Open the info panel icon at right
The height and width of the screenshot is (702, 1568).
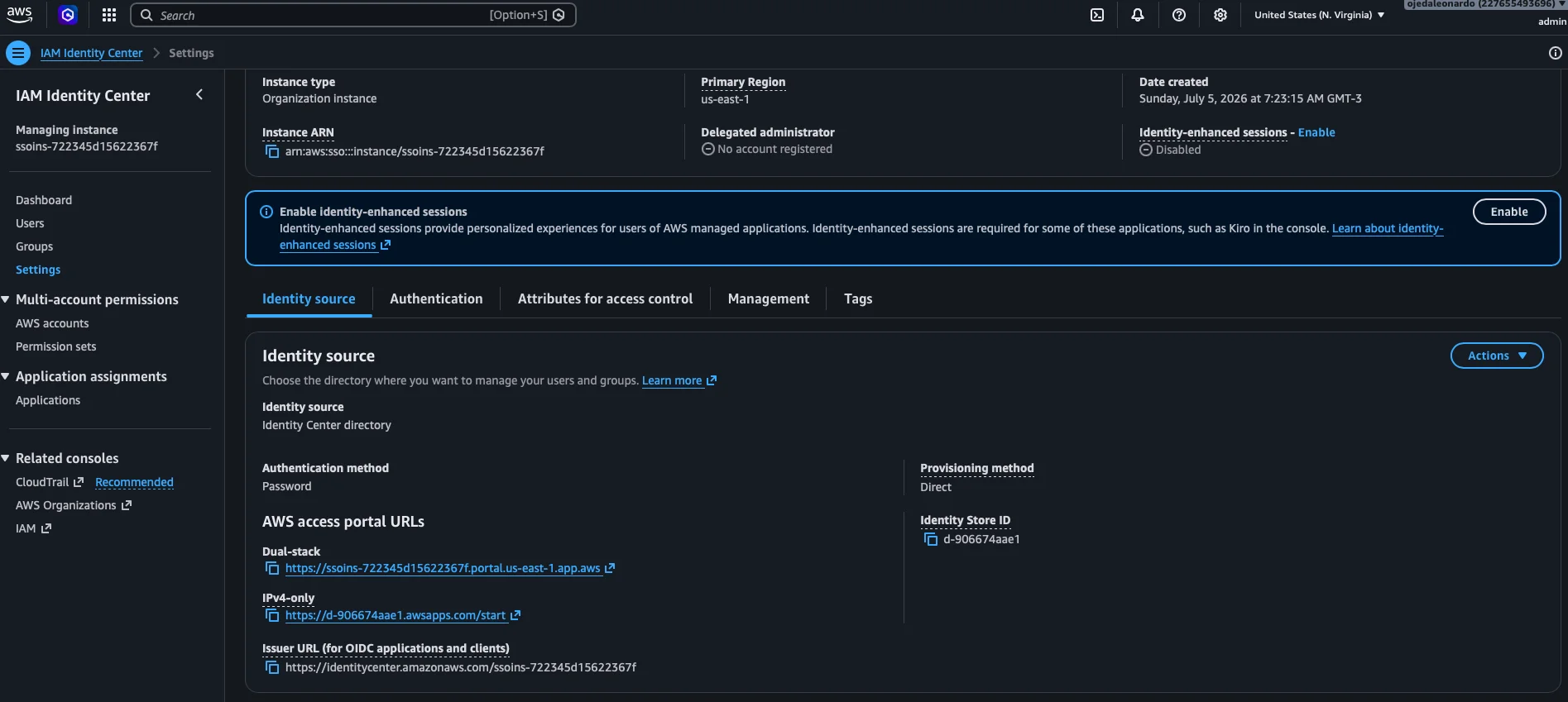(x=1556, y=53)
